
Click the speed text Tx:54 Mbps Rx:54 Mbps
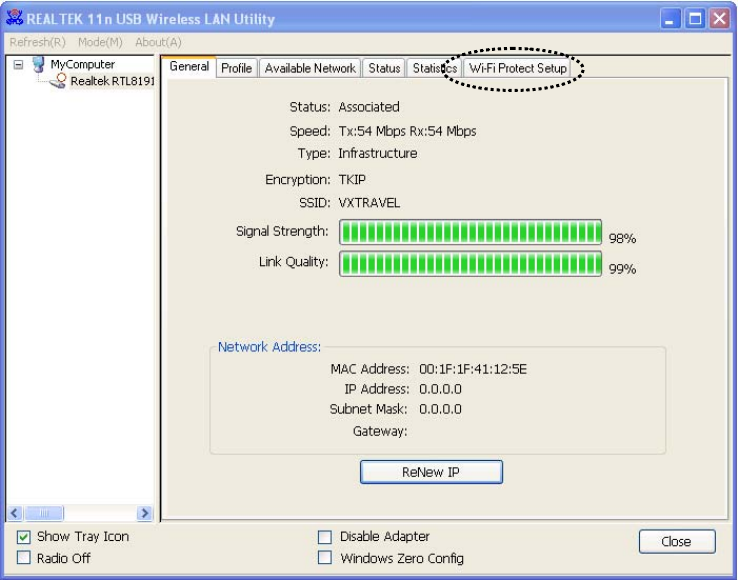pos(407,131)
